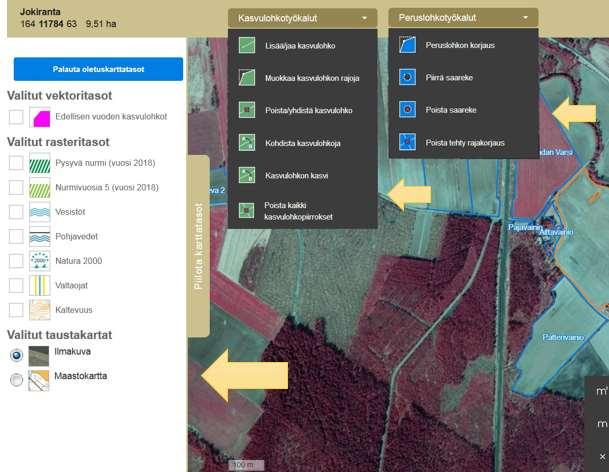The width and height of the screenshot is (609, 472).
Task: Close the measurement tool panel with the X
Action: [x=602, y=456]
